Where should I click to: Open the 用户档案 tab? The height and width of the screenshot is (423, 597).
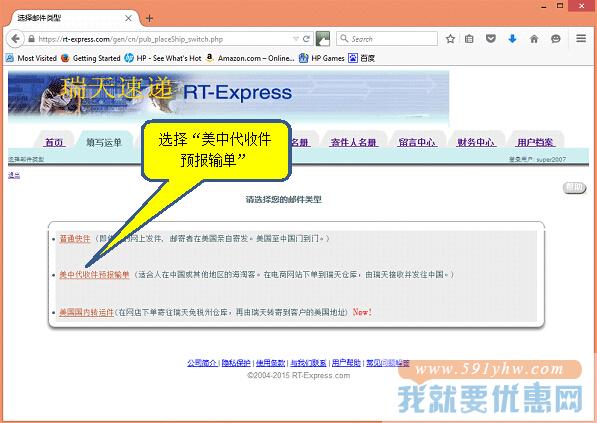[x=535, y=142]
